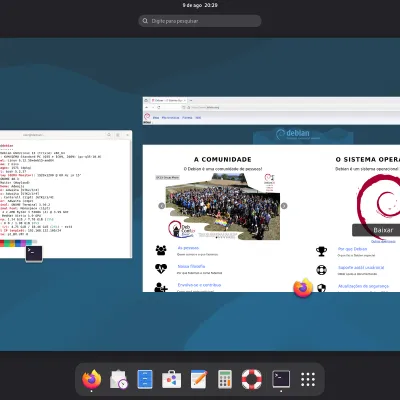The image size is (400, 400).
Task: Open the Software store shopping bag icon
Action: [172, 379]
